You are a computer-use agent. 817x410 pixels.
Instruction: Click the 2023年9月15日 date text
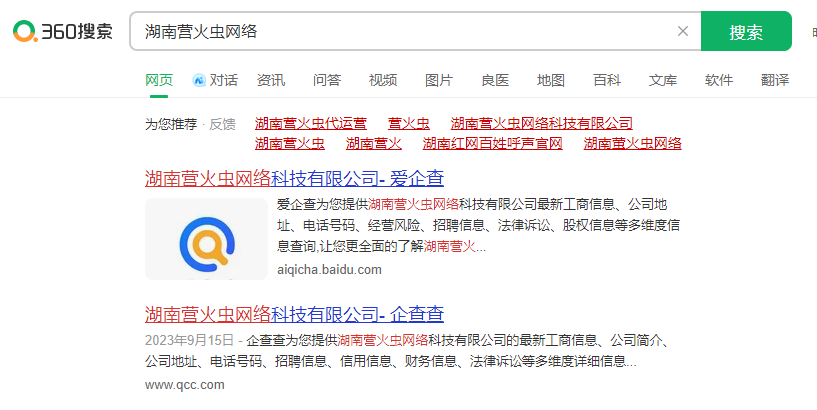click(189, 341)
